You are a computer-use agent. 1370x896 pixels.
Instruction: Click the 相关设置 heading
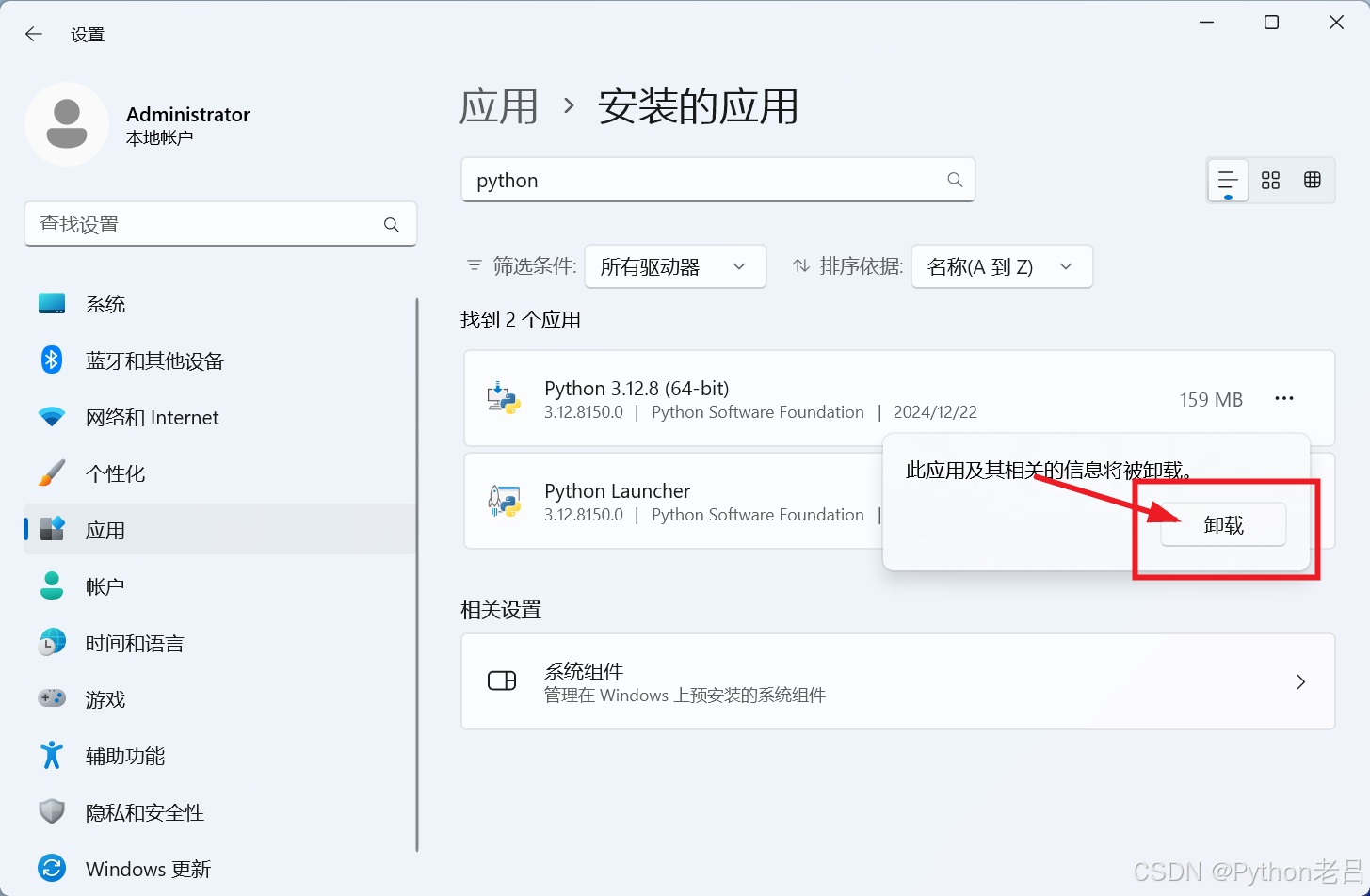[x=501, y=610]
